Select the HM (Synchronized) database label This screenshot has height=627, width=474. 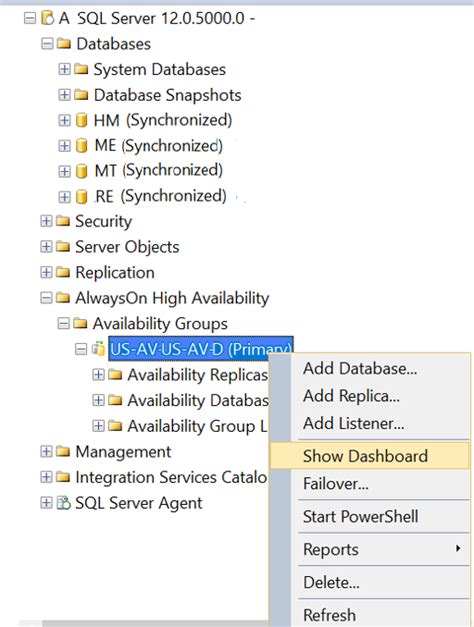coord(163,120)
